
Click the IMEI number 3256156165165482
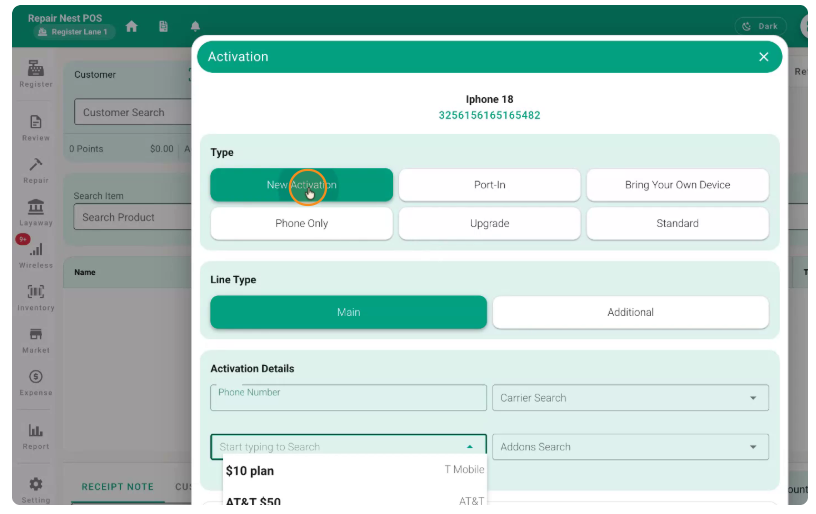(x=489, y=115)
